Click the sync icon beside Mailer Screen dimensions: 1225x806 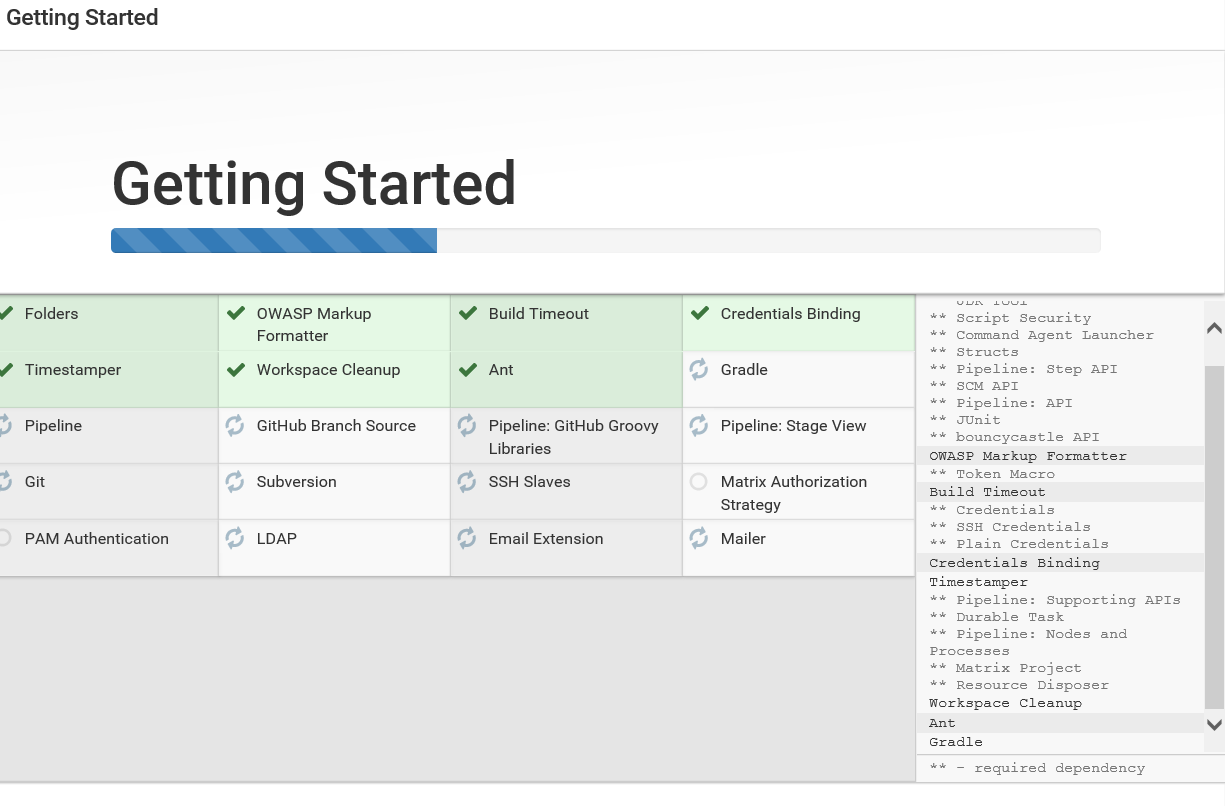click(699, 538)
